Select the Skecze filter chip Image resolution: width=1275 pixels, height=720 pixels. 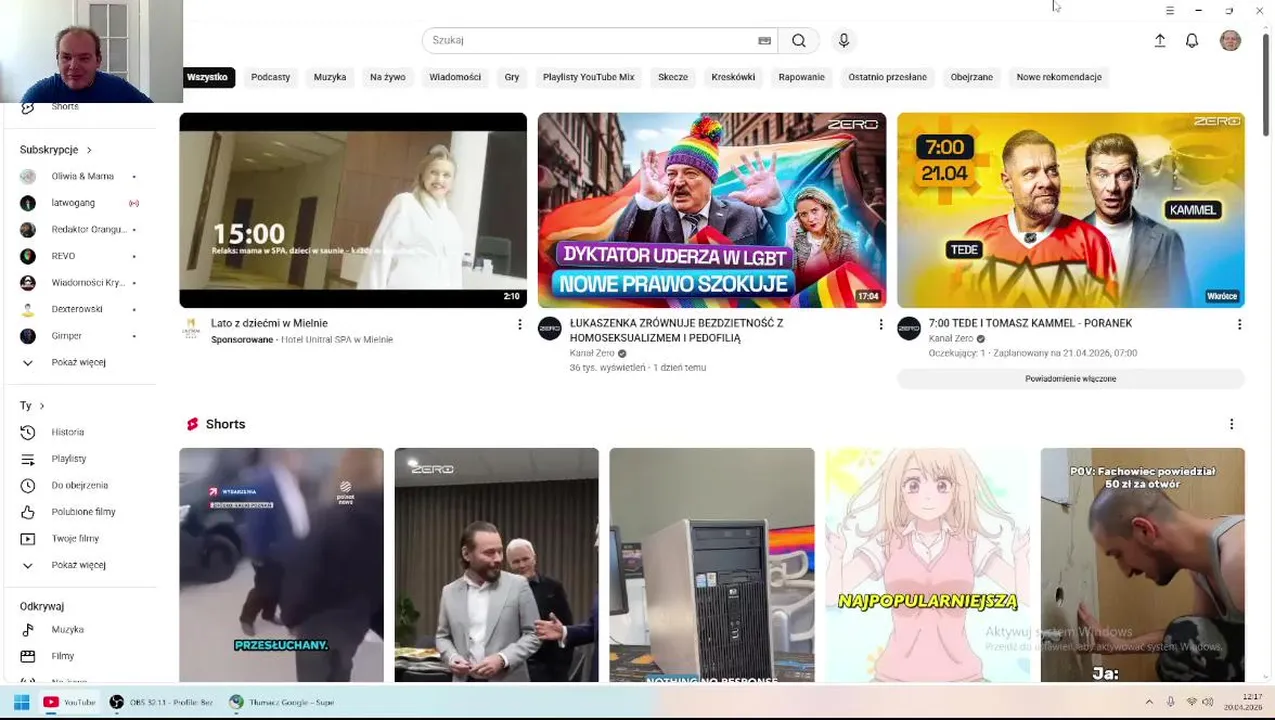coord(673,77)
